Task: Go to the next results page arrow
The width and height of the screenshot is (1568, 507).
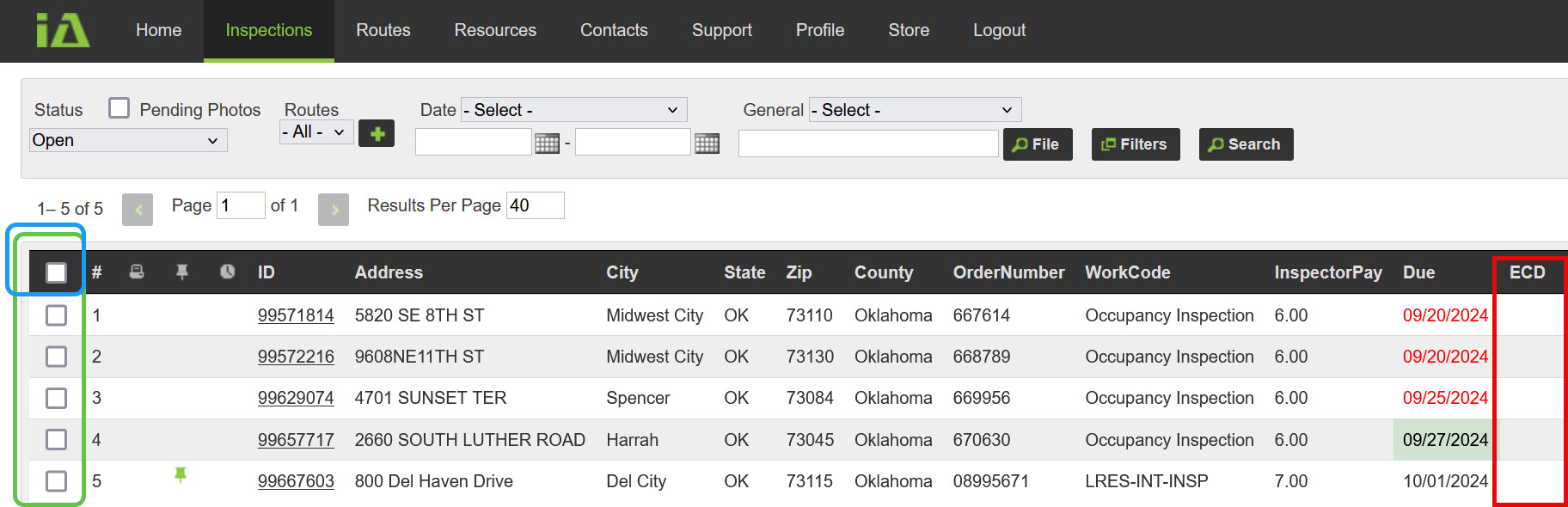Action: [x=333, y=209]
